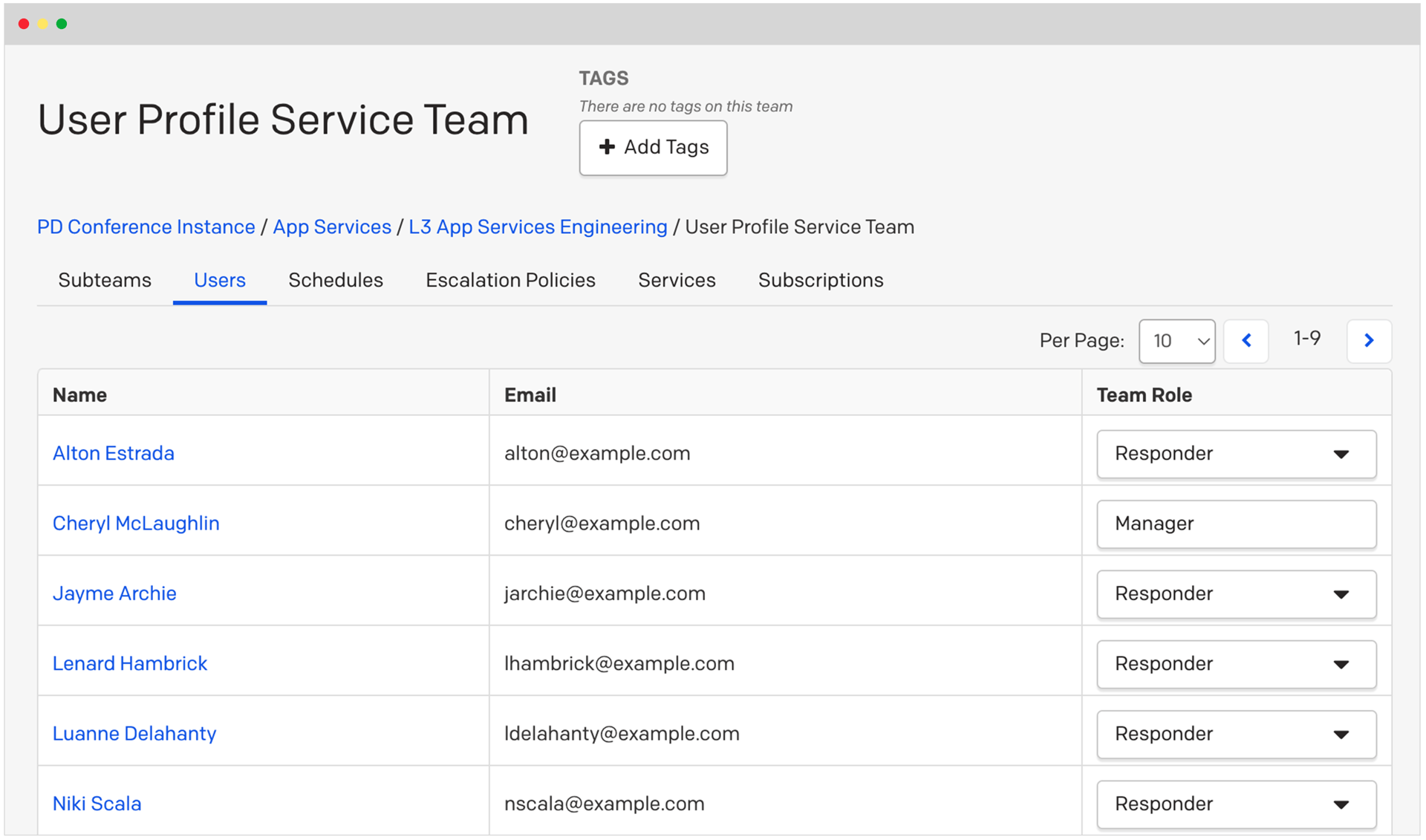Go to the next page of users

1369,340
